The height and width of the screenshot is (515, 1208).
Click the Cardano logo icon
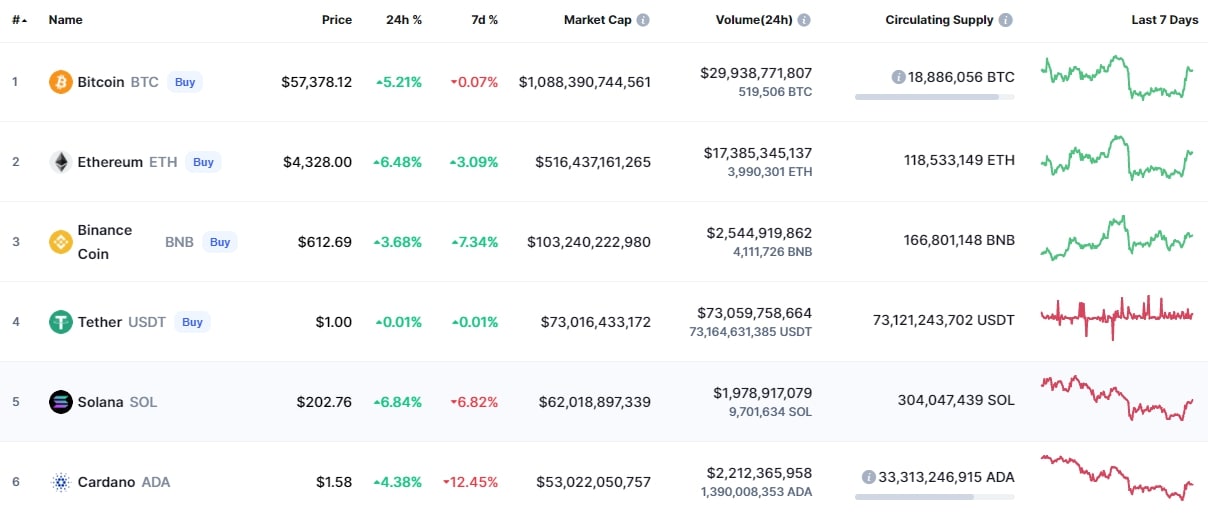point(61,482)
